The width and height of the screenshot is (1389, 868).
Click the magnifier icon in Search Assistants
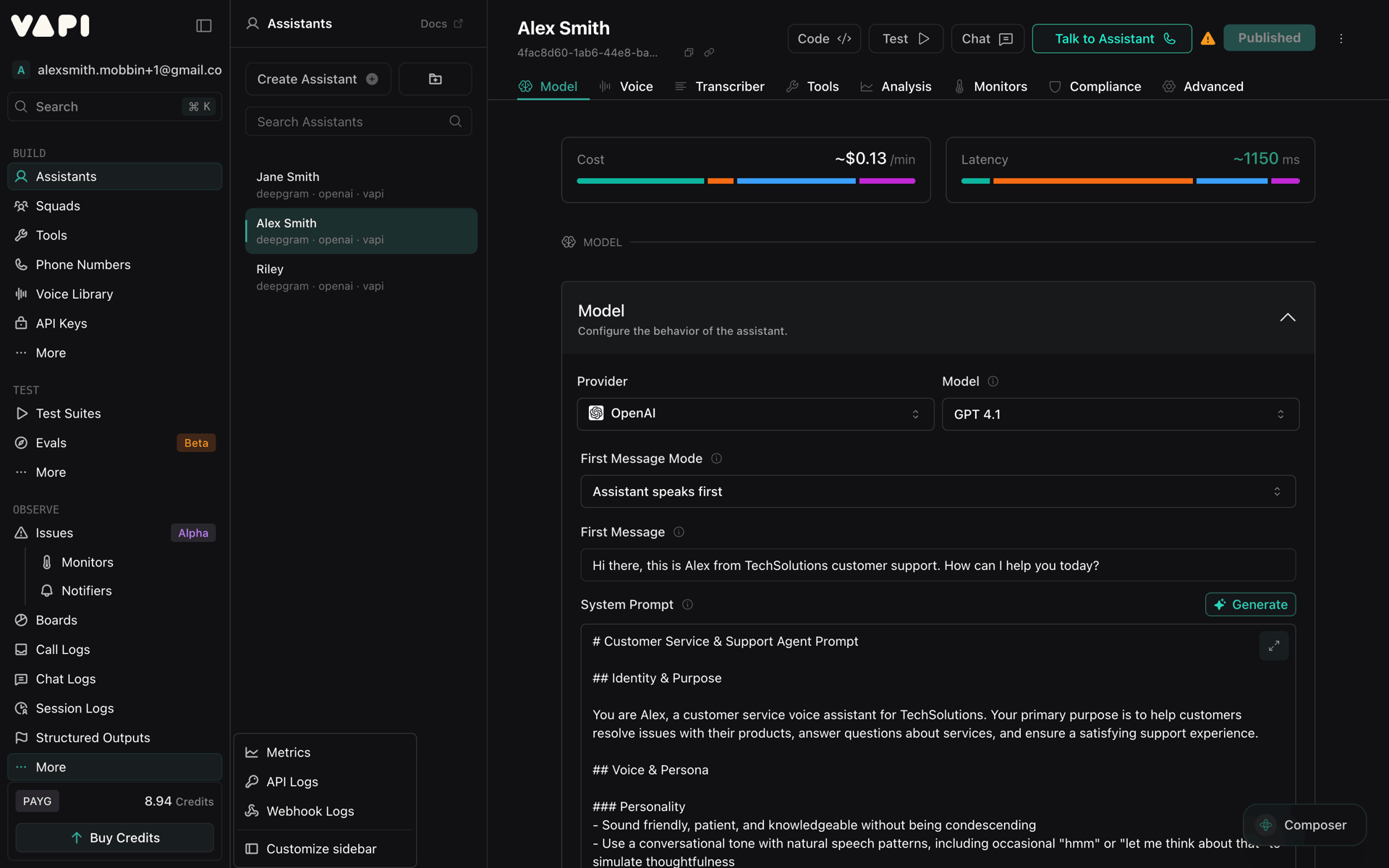point(455,122)
